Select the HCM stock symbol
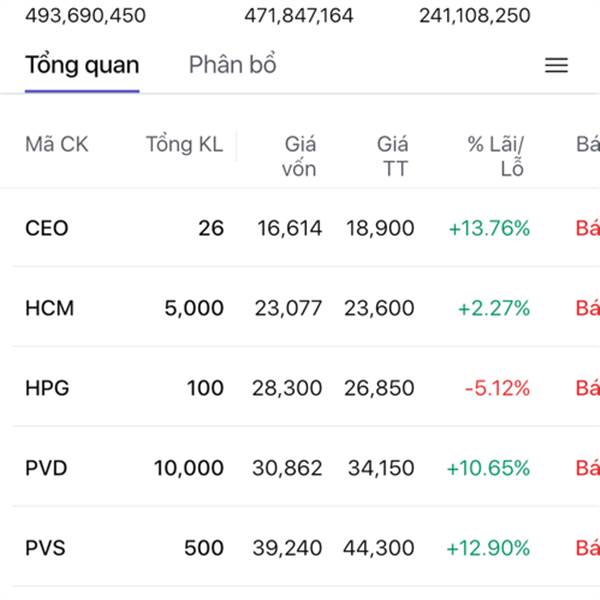This screenshot has width=600, height=600. click(x=50, y=308)
